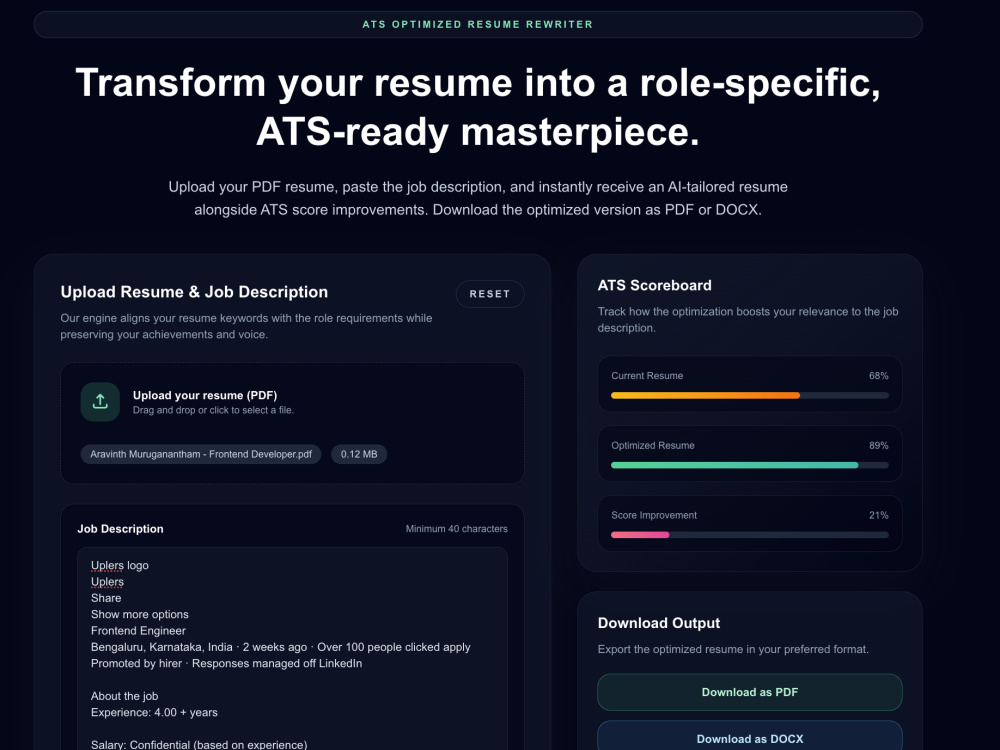Image resolution: width=1000 pixels, height=750 pixels.
Task: Download the resume as PDF
Action: point(749,692)
